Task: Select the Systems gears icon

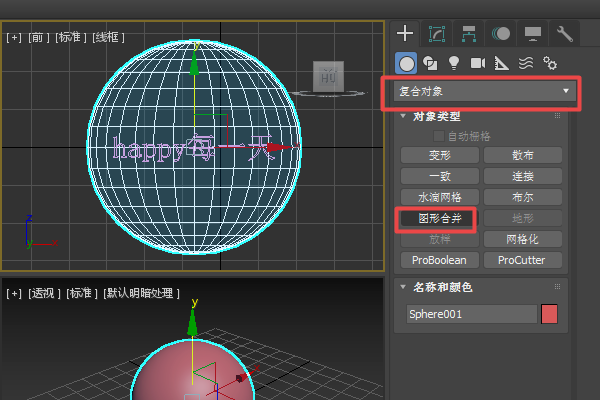Action: (550, 63)
